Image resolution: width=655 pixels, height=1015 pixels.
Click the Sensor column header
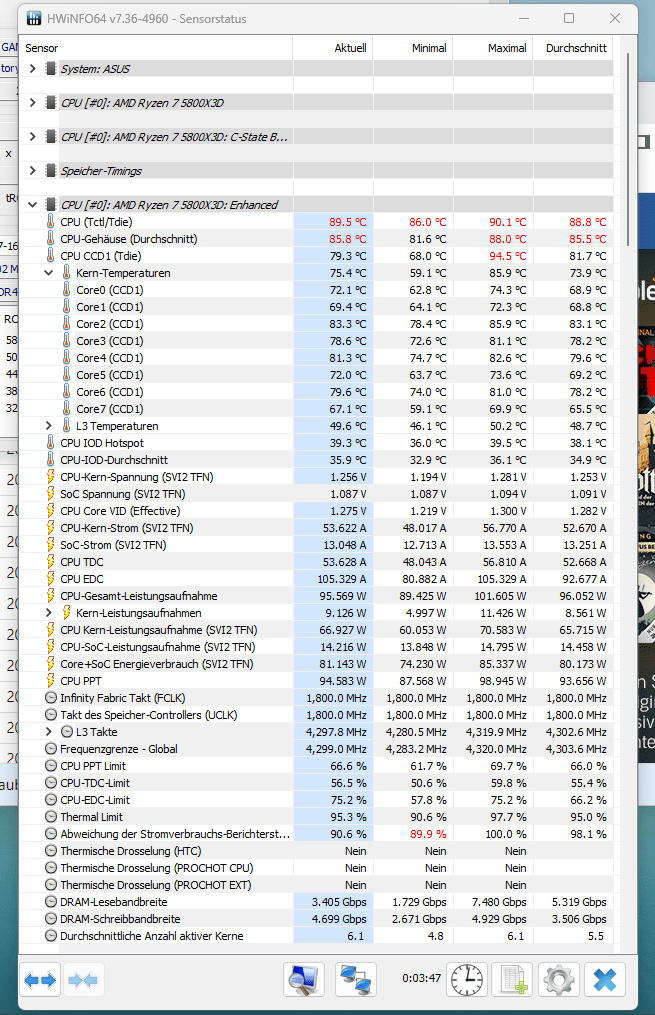tap(156, 48)
